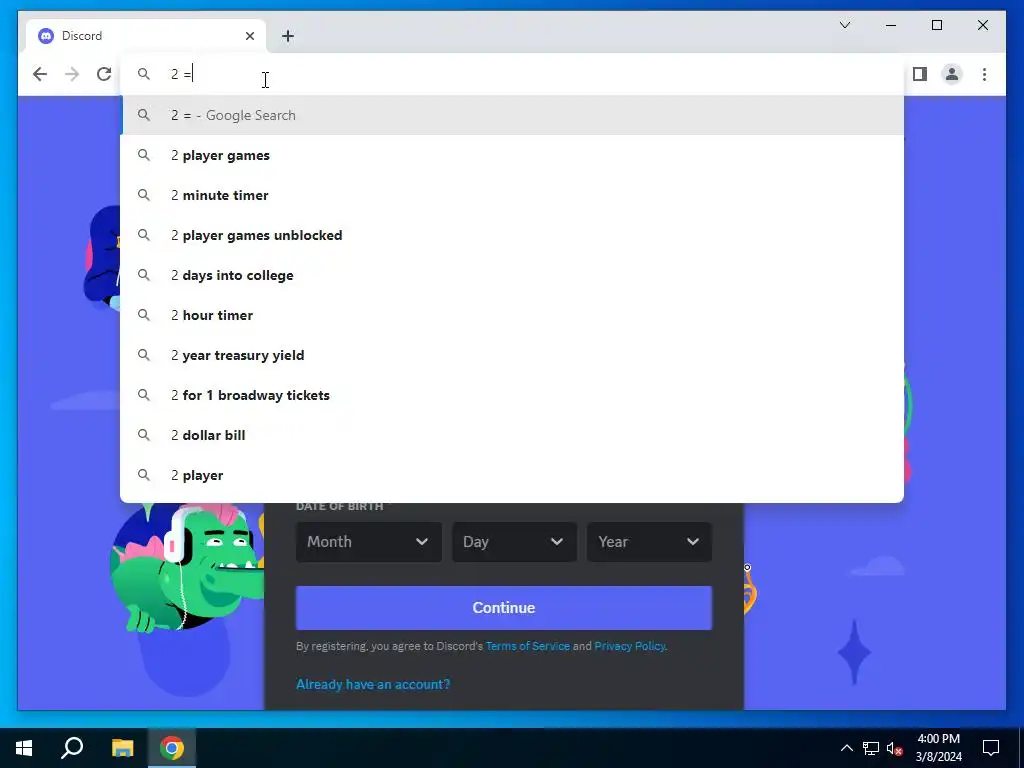Close the Discord tab
Viewport: 1024px width, 768px height.
pyautogui.click(x=249, y=36)
